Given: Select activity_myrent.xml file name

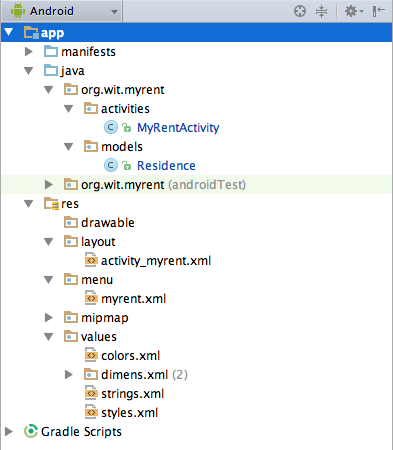Looking at the screenshot, I should point(156,261).
